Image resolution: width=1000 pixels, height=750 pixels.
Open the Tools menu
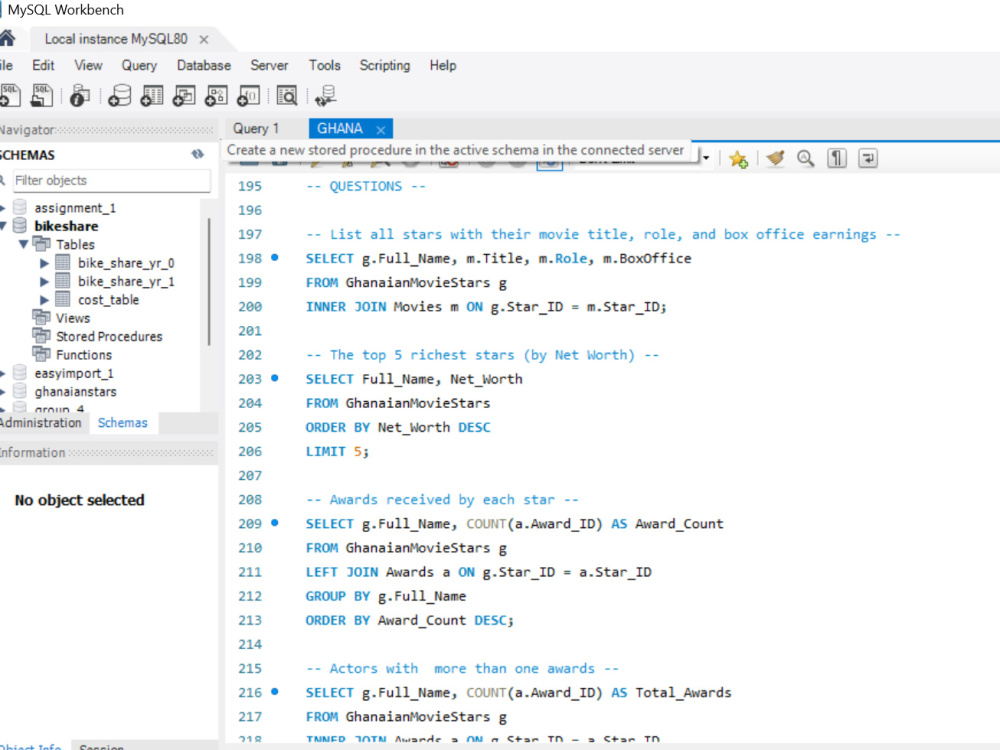(325, 66)
